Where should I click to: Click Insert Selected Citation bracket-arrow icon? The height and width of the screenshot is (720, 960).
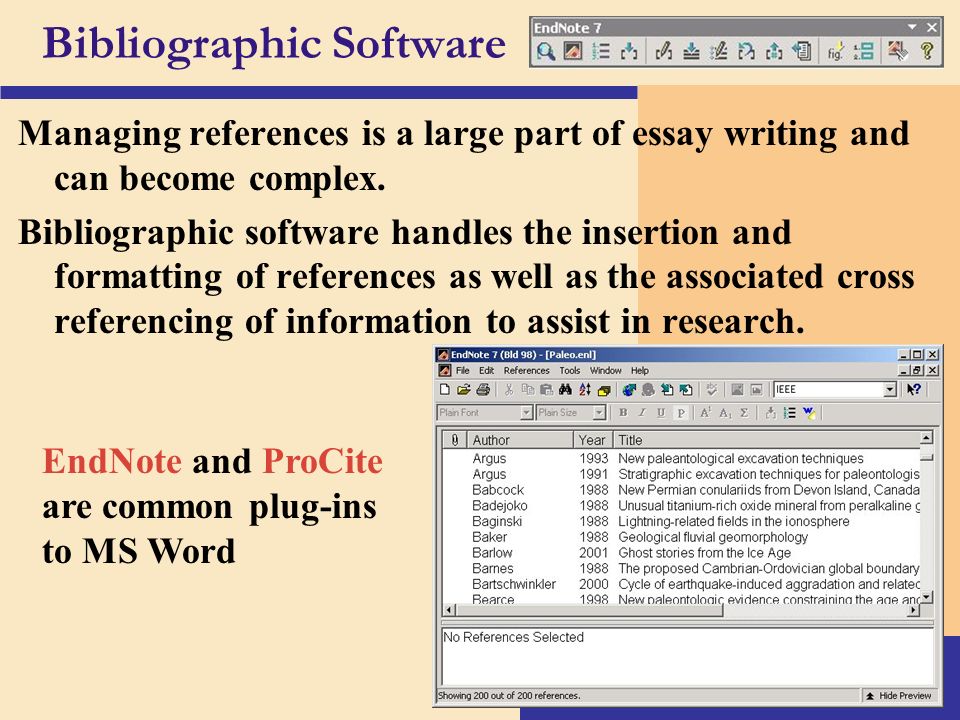click(x=629, y=51)
